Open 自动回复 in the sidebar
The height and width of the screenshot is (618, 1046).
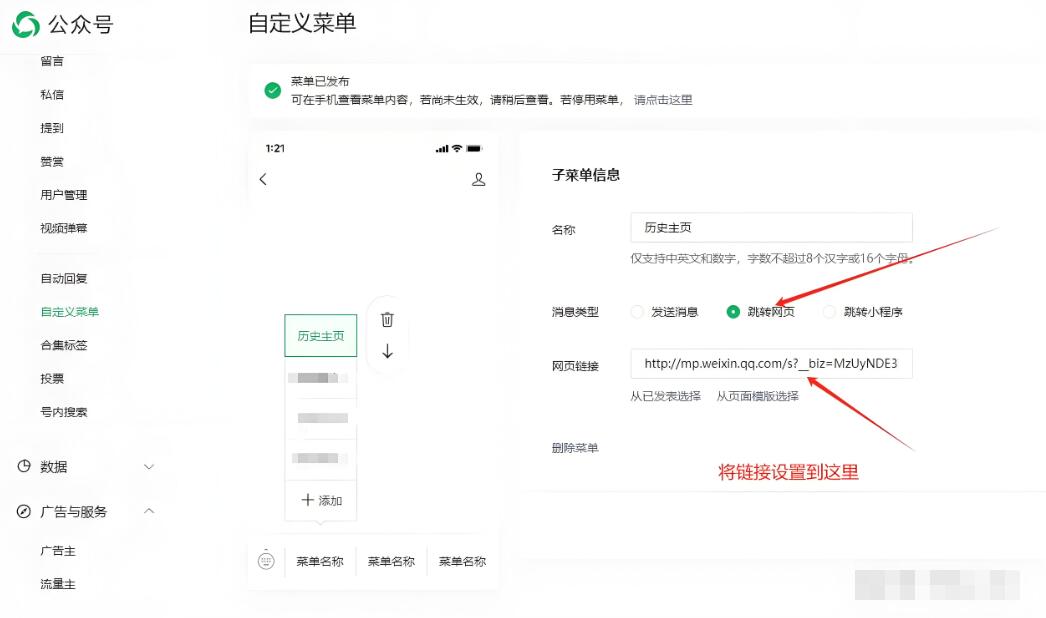[63, 278]
